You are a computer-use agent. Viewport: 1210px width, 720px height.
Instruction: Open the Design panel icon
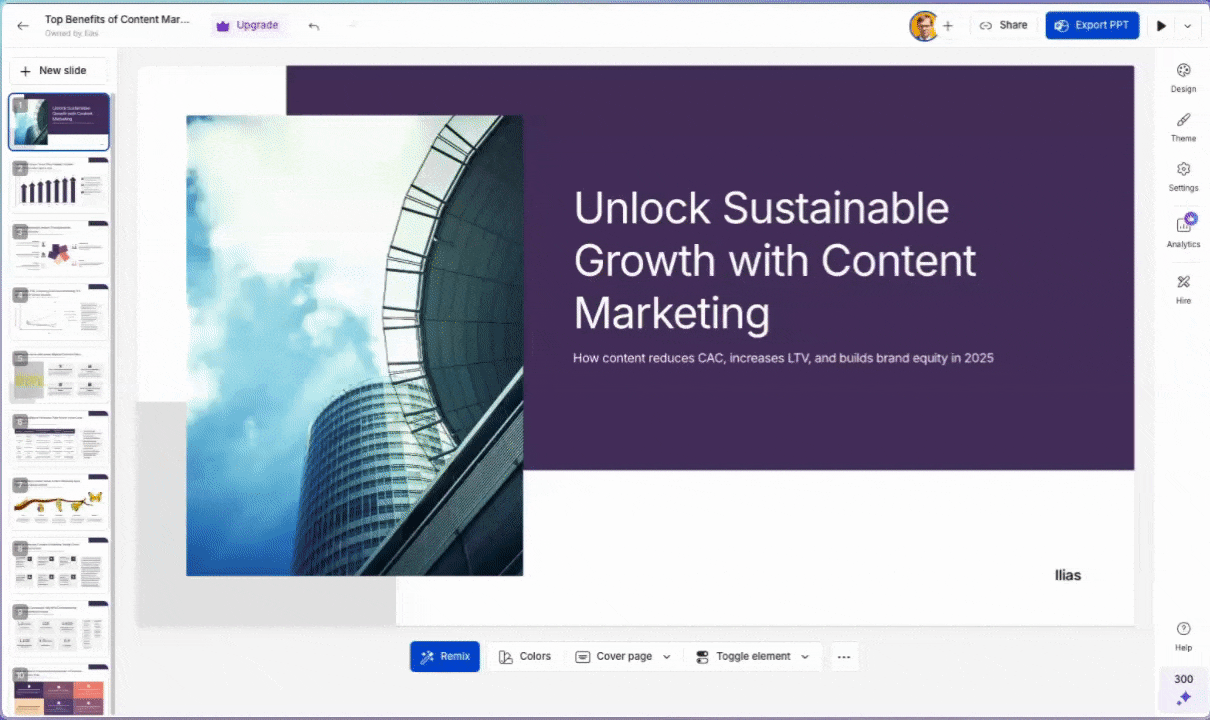[1183, 71]
